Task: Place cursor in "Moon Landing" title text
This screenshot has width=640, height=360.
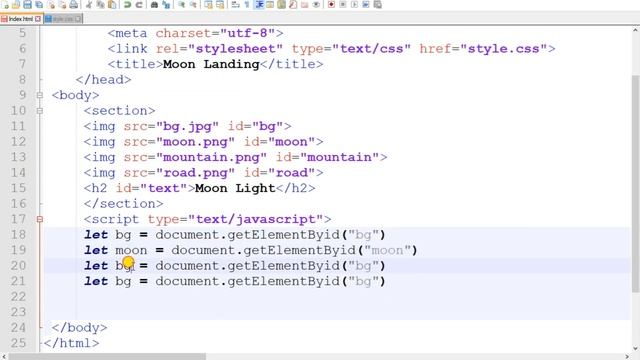Action: click(x=211, y=64)
